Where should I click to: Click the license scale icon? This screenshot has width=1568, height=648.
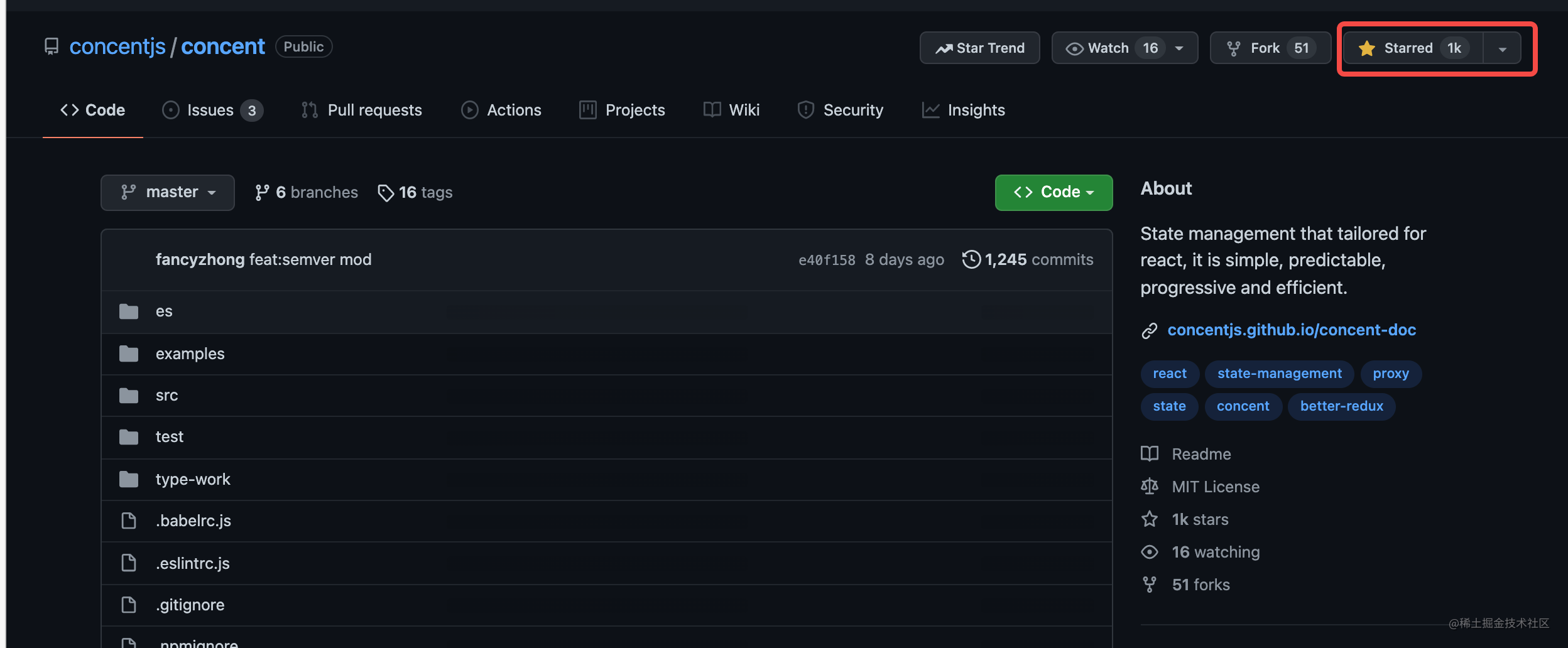(1149, 486)
